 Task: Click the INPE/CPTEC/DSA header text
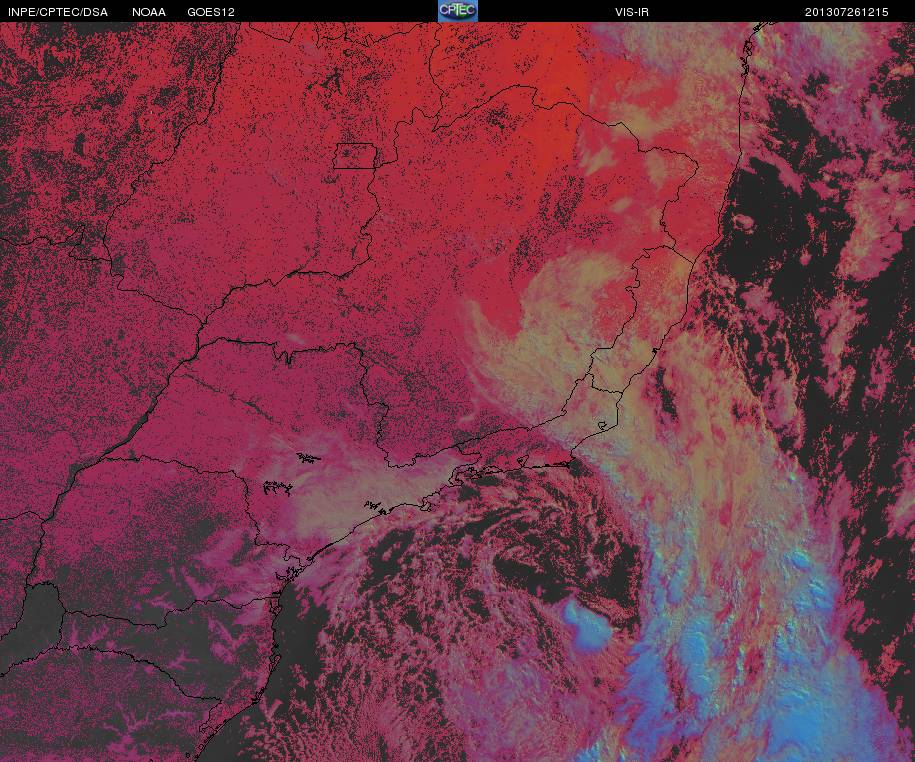(x=58, y=12)
